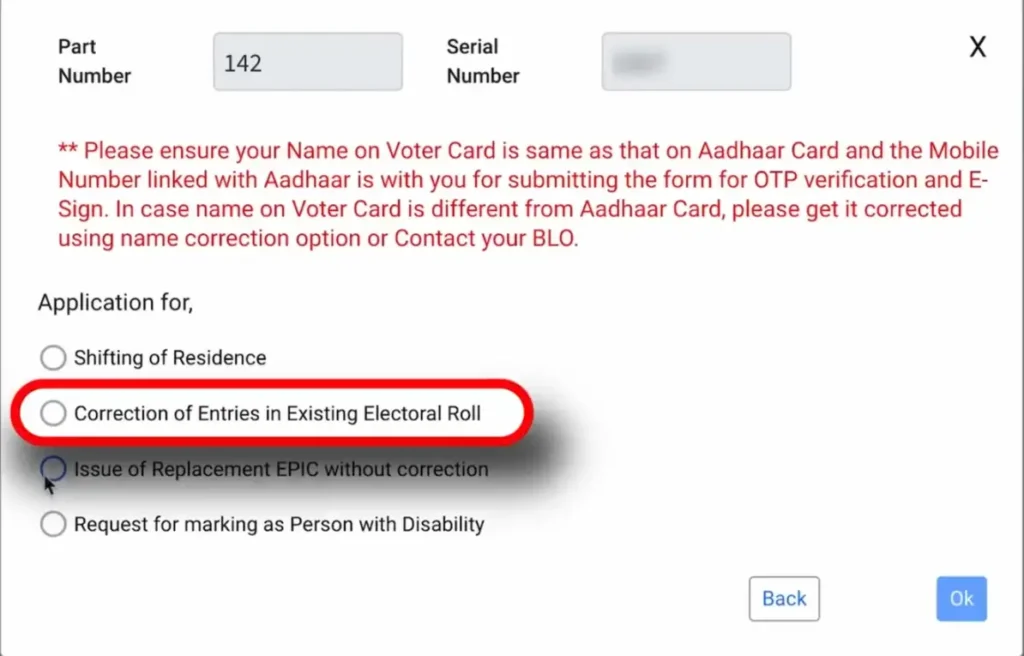Click the 'Contact your BLO' text in warning
The height and width of the screenshot is (656, 1024).
(485, 240)
